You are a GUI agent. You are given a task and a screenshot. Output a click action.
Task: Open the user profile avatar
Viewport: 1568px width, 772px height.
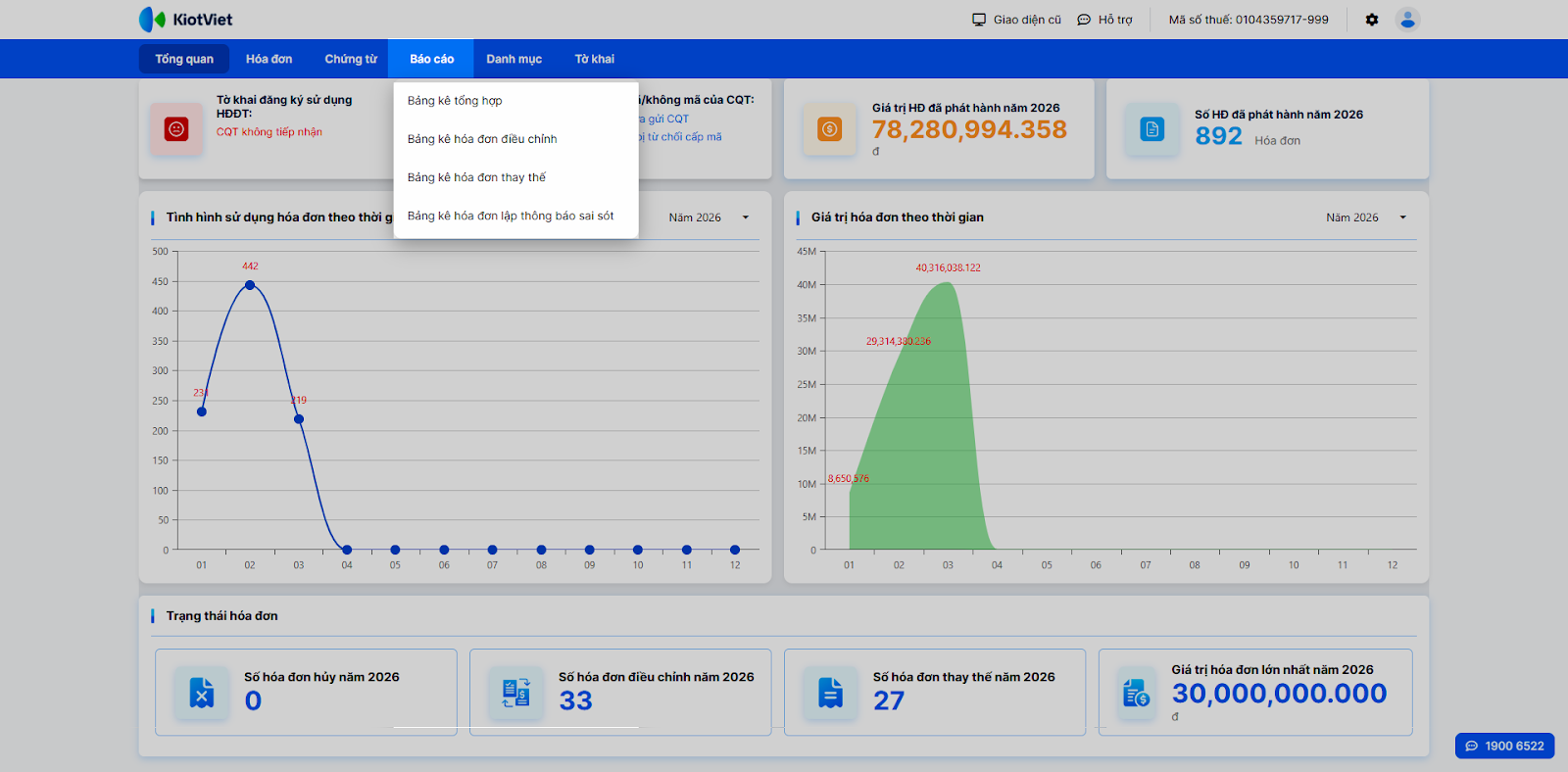1407,20
